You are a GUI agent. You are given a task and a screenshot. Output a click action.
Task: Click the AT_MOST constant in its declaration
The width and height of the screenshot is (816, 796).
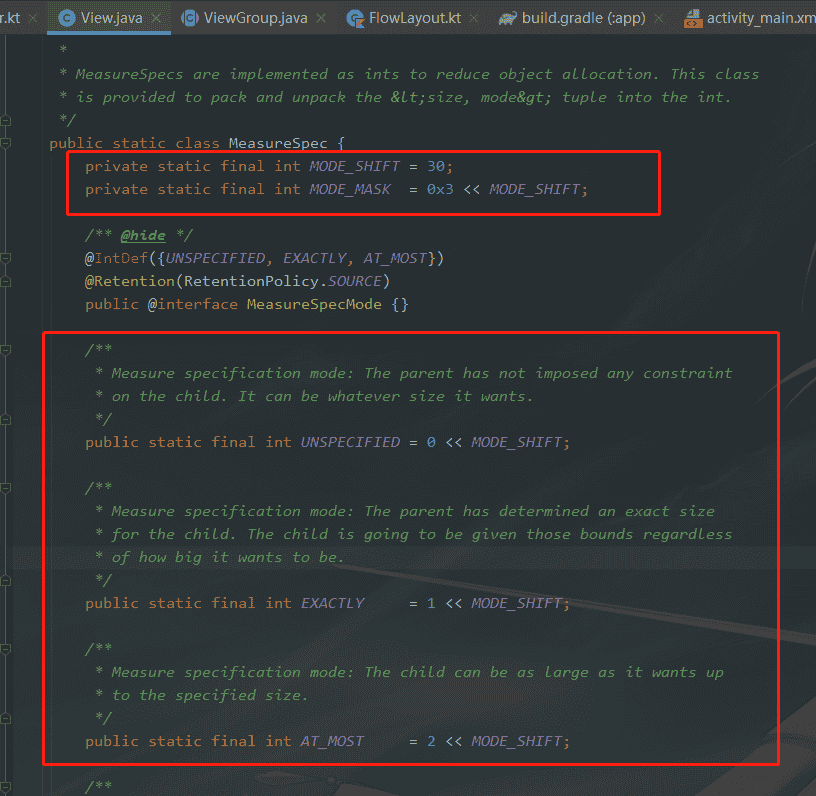click(332, 741)
